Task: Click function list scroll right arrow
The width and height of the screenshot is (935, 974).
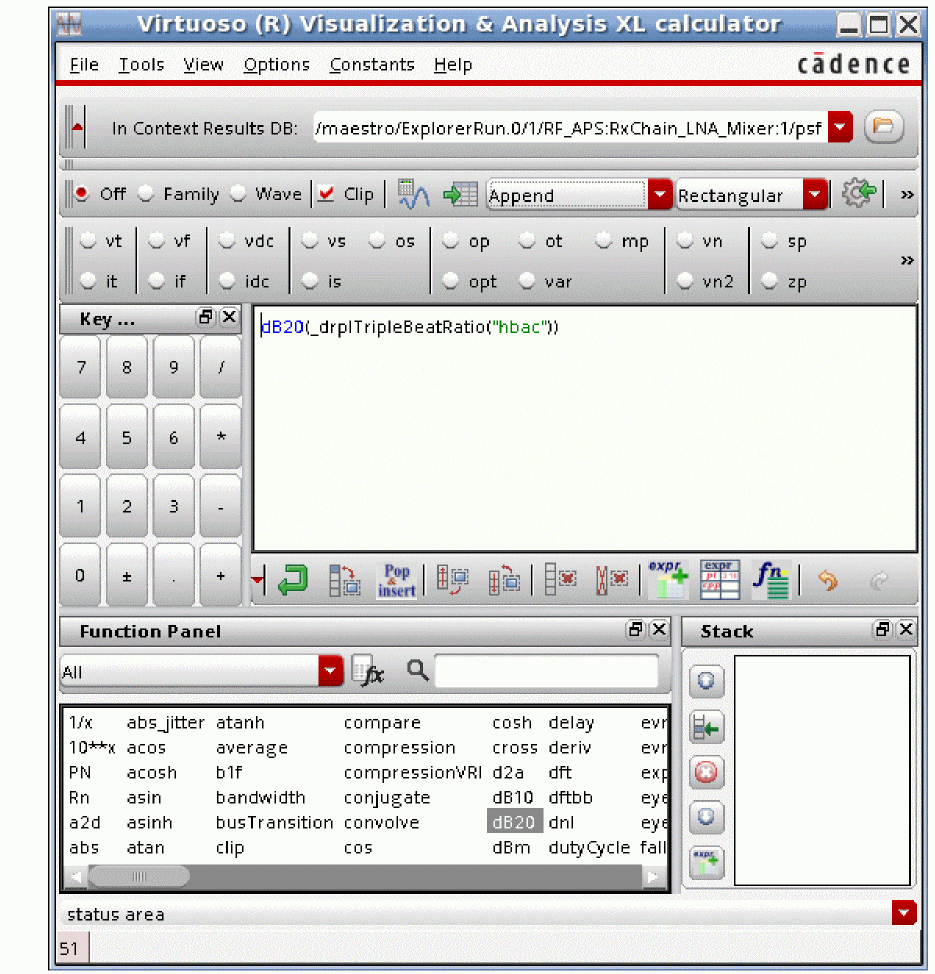Action: pyautogui.click(x=652, y=876)
